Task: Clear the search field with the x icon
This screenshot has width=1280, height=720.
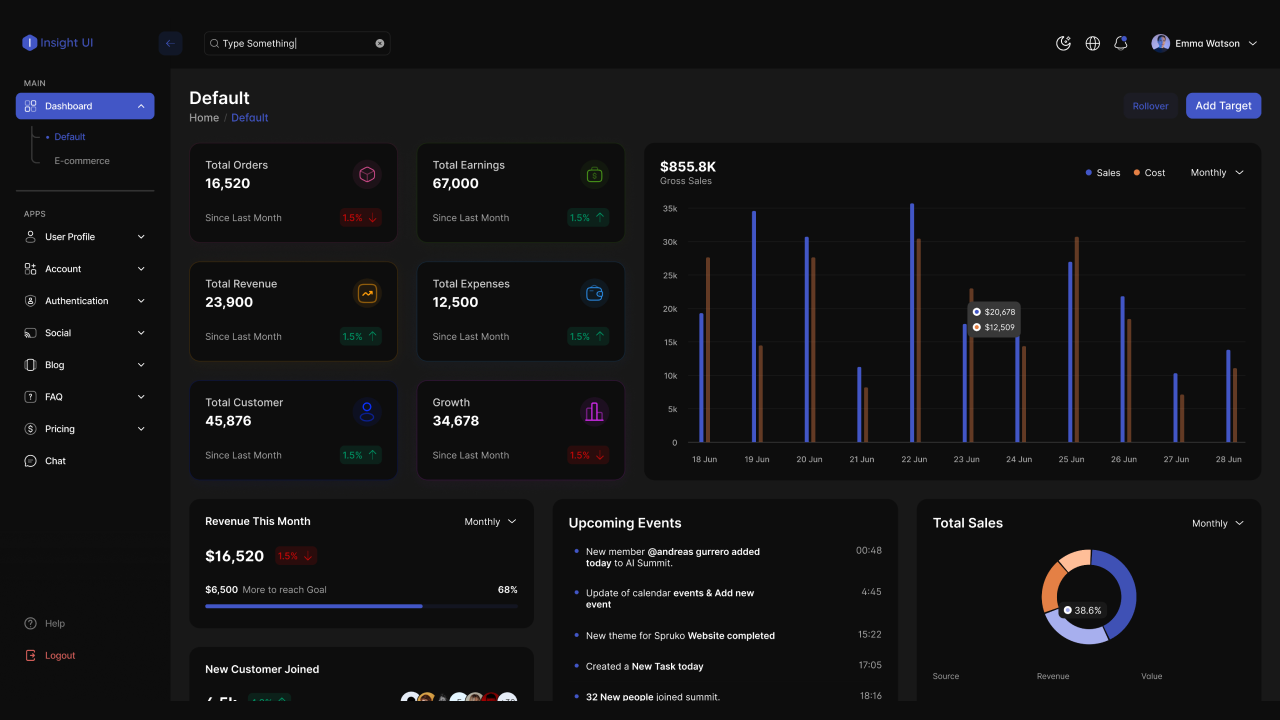Action: click(379, 43)
